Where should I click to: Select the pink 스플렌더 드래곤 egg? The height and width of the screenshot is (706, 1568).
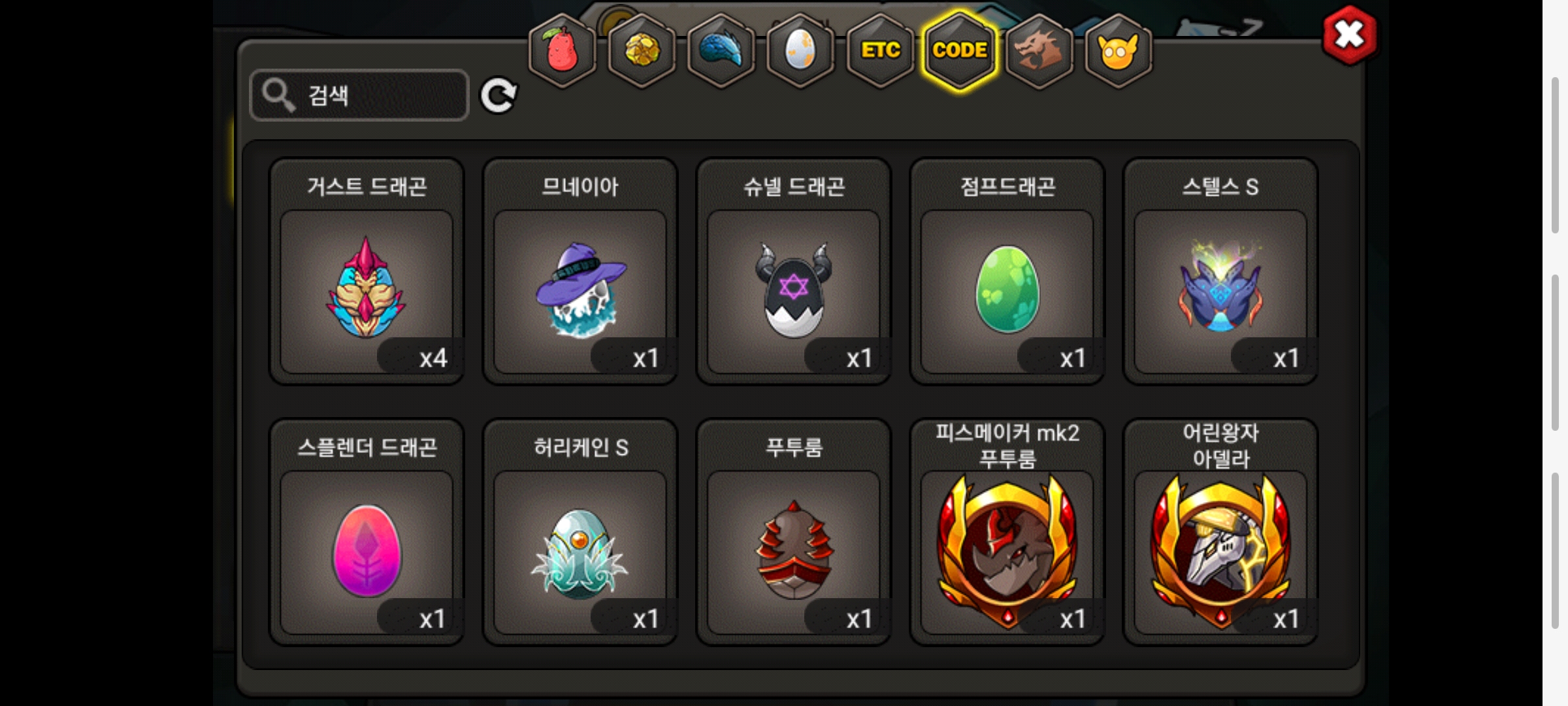tap(367, 532)
